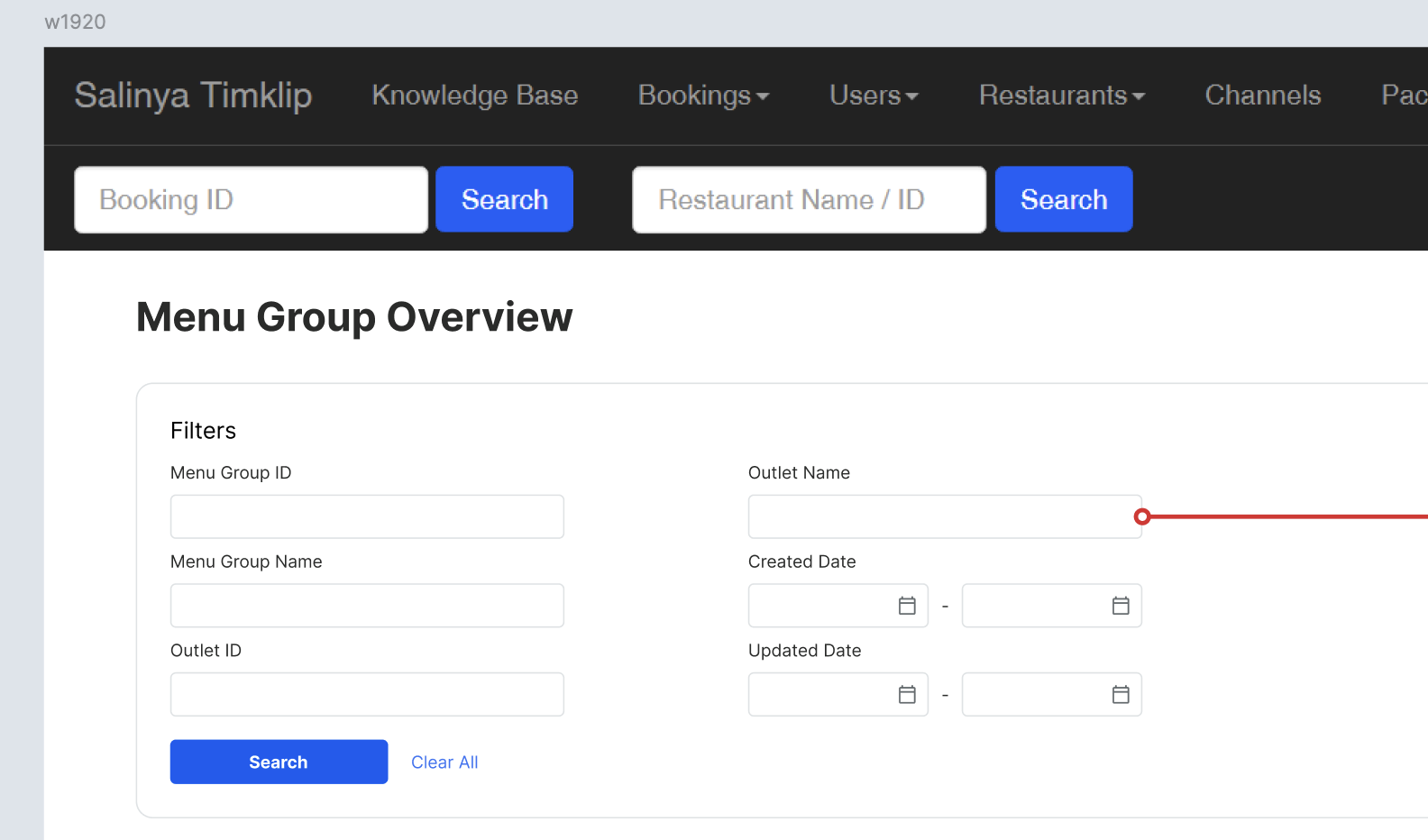Expand the Users dropdown menu

(x=873, y=96)
